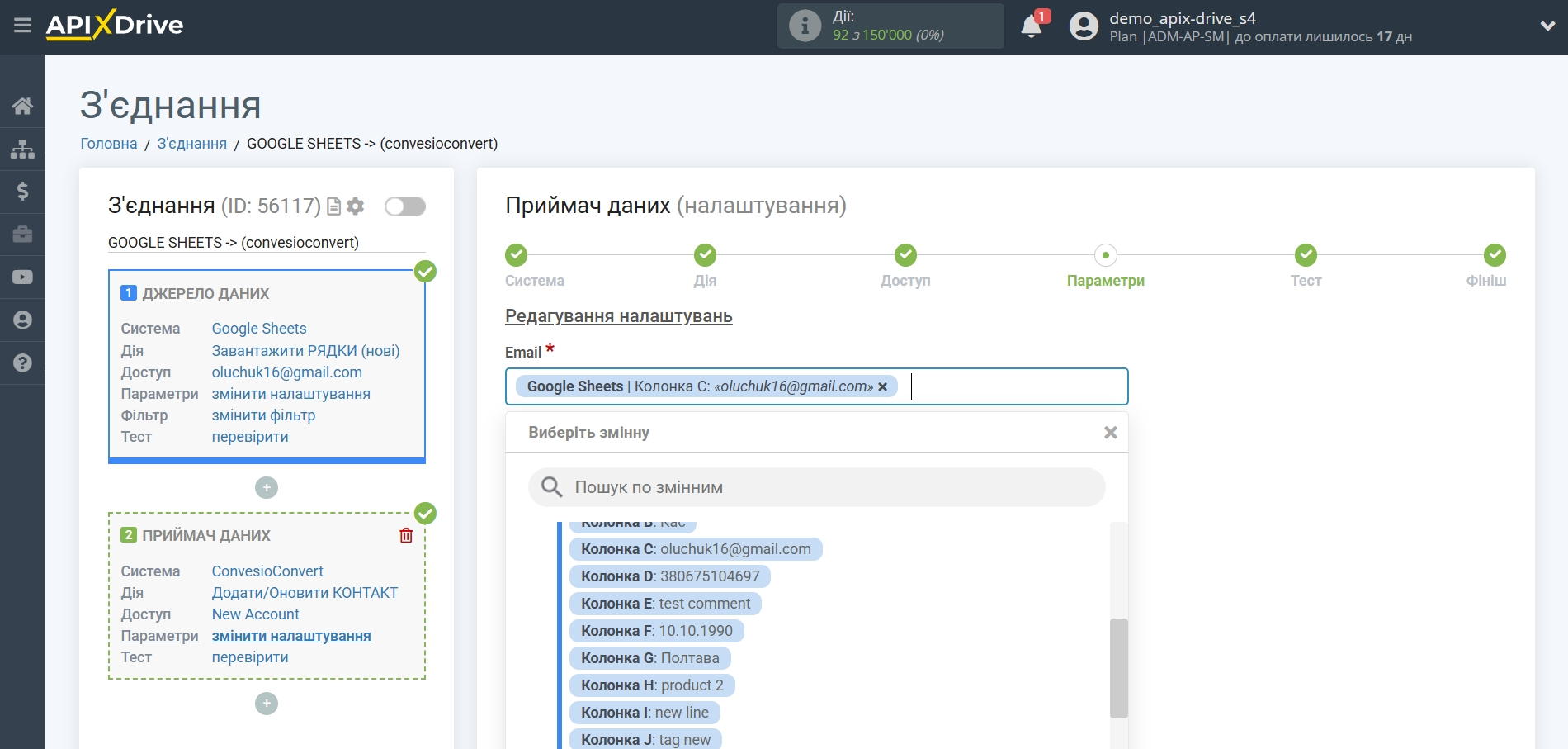
Task: Go to Home via sidebar house icon
Action: click(22, 106)
